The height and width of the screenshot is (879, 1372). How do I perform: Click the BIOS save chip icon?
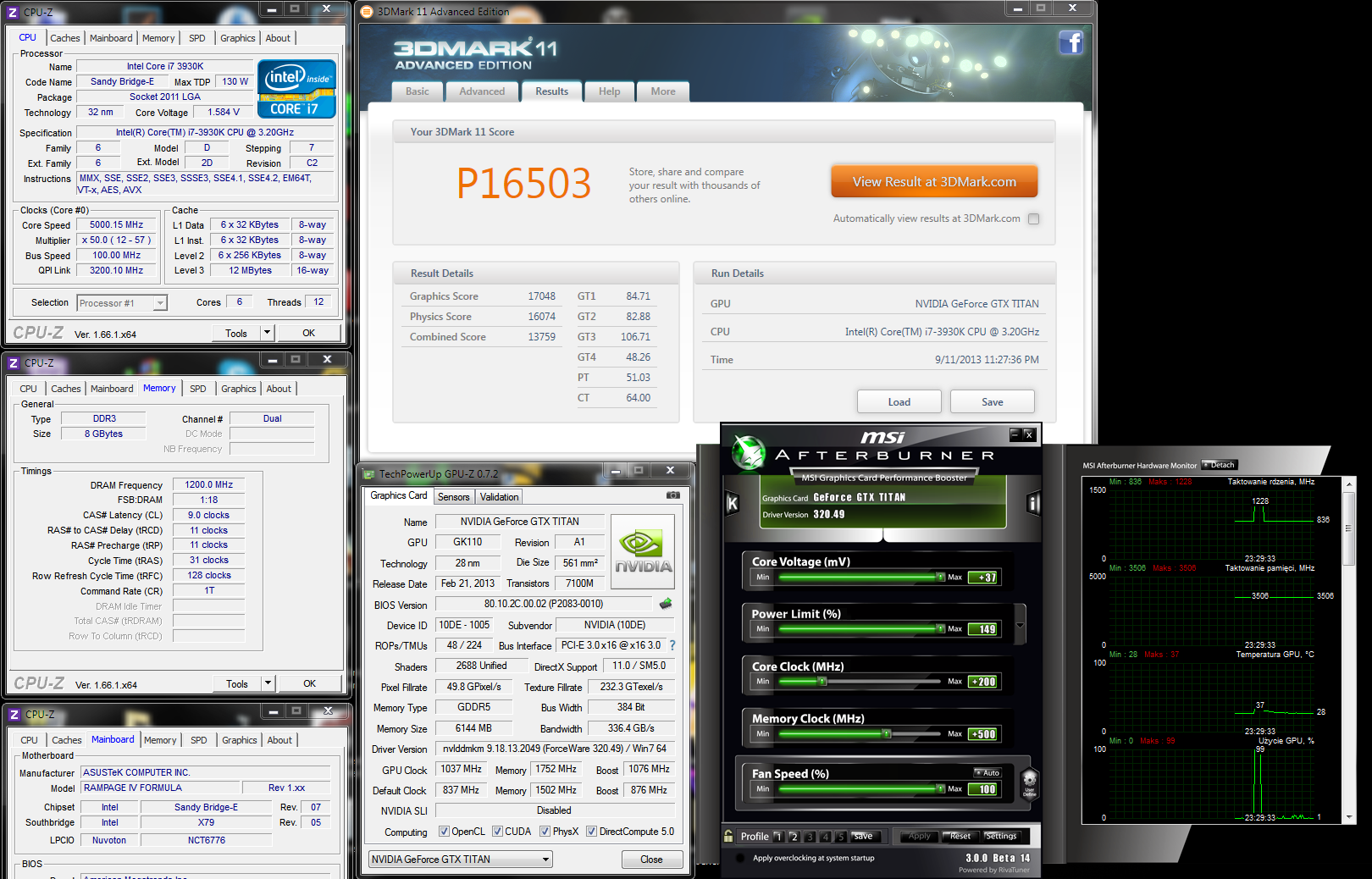666,604
